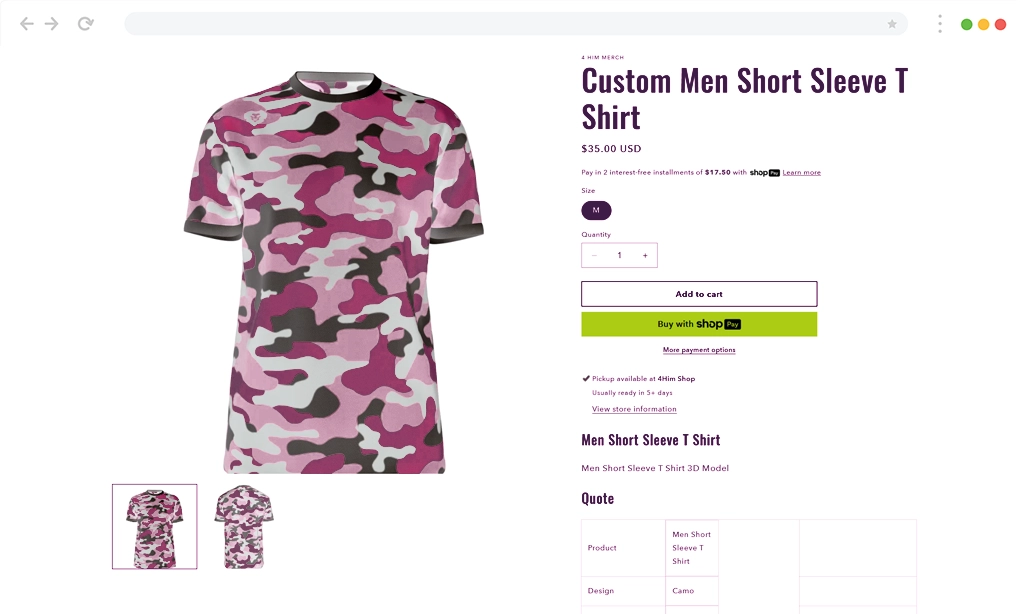1024x614 pixels.
Task: Click inside the quantity input field
Action: [x=619, y=255]
